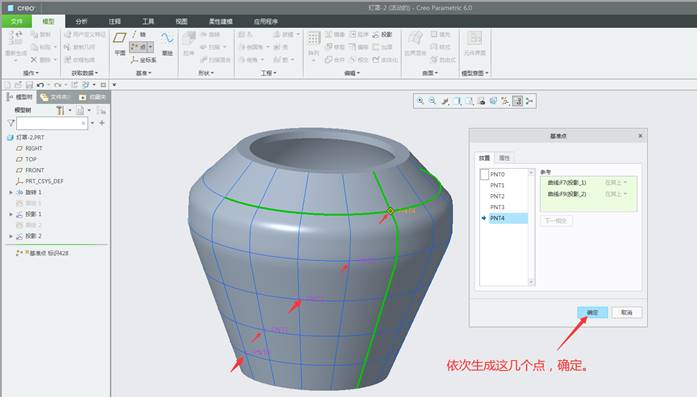Open model tree show options icon
The height and width of the screenshot is (397, 697).
click(80, 110)
